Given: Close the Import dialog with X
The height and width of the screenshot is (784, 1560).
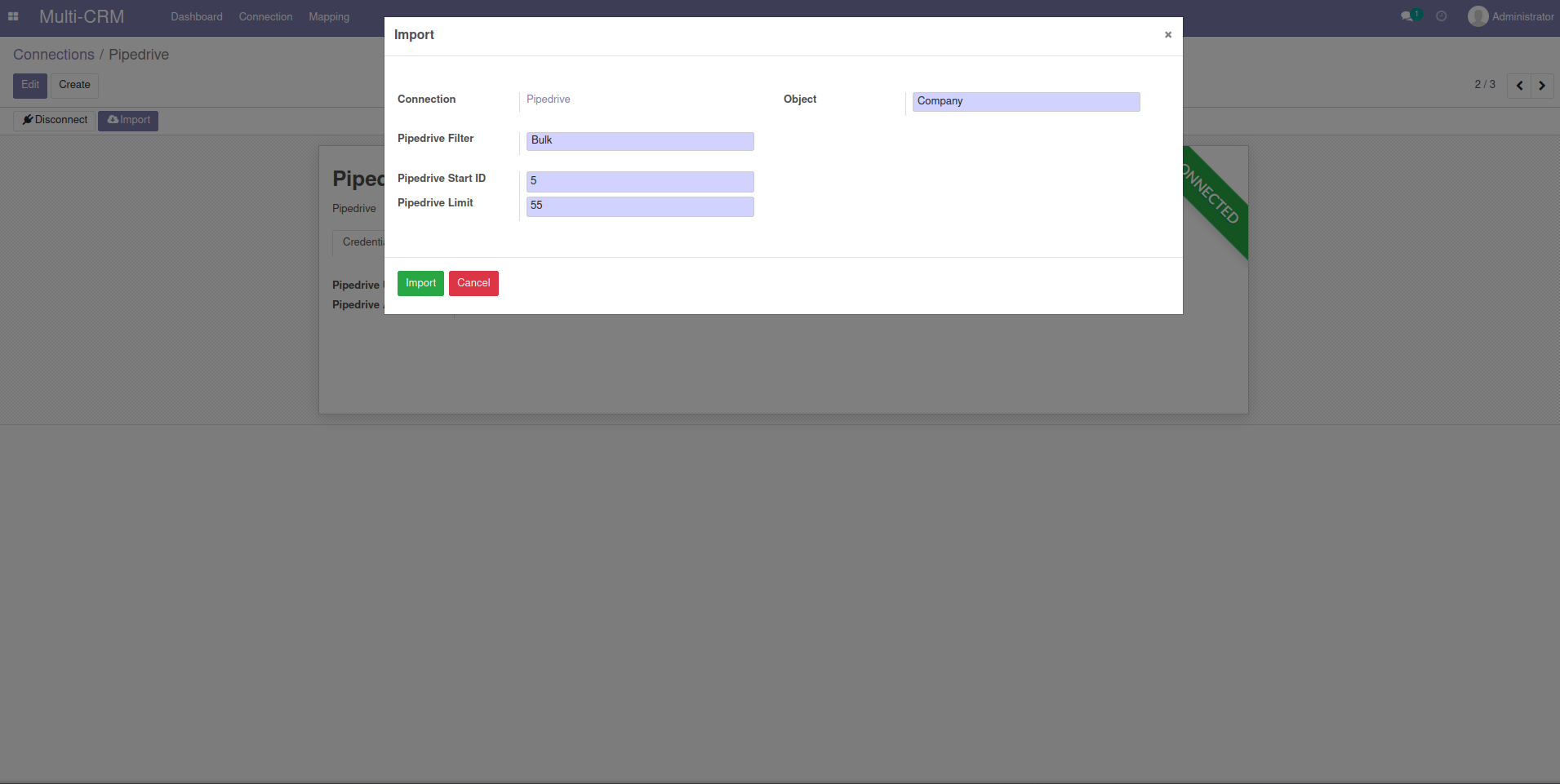Looking at the screenshot, I should [1167, 34].
